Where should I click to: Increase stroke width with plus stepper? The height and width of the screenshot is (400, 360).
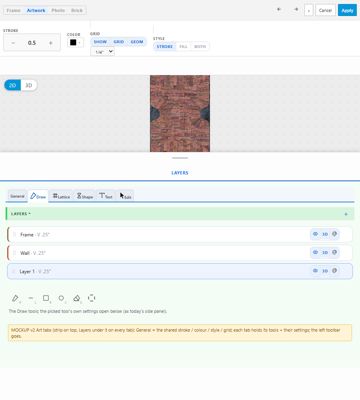pyautogui.click(x=51, y=43)
